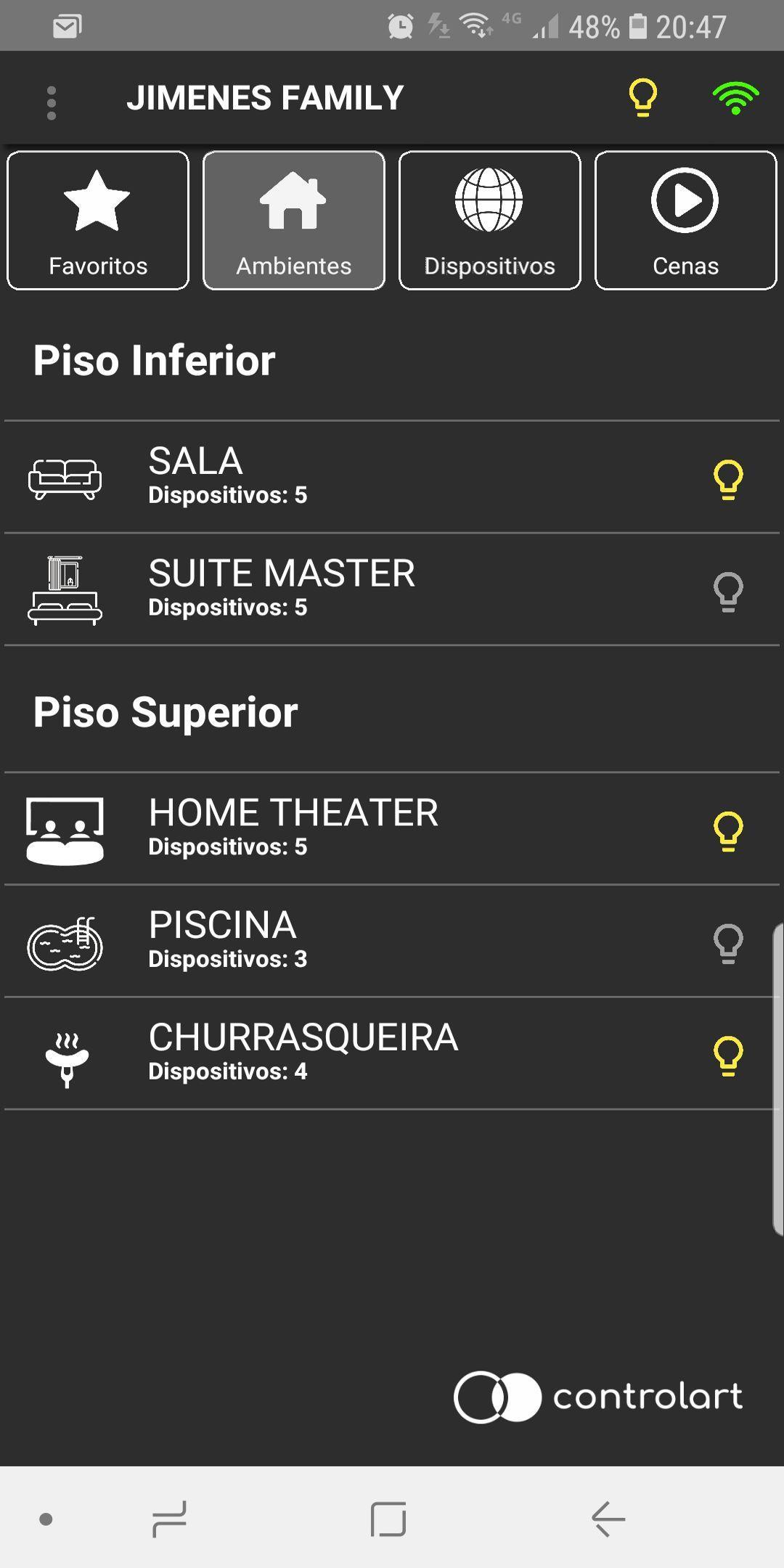Tap the Android back navigation arrow

coord(608,1519)
